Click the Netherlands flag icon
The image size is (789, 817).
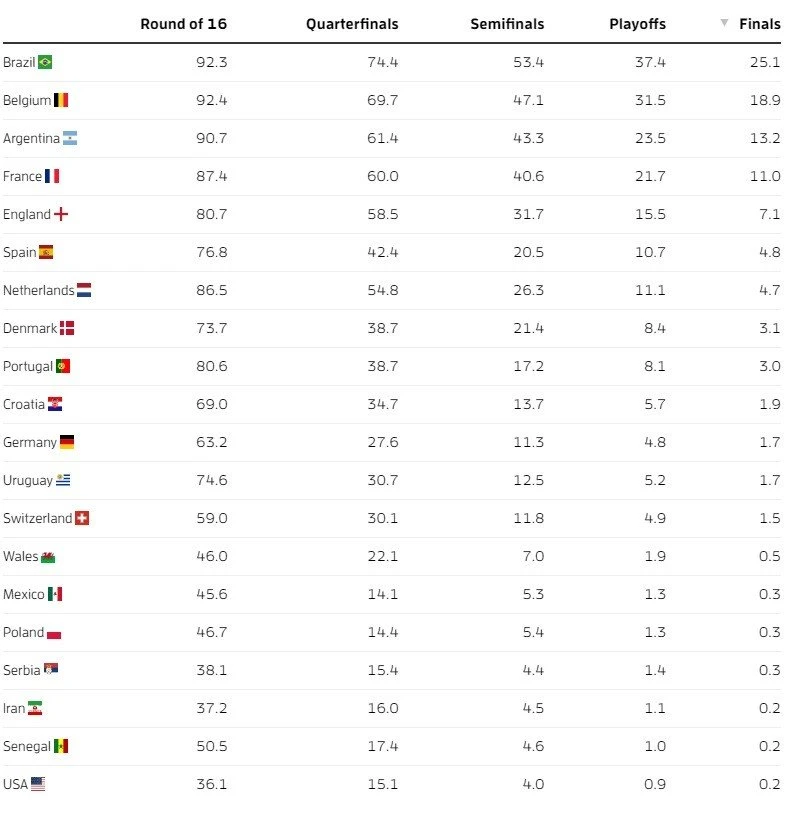pyautogui.click(x=84, y=290)
